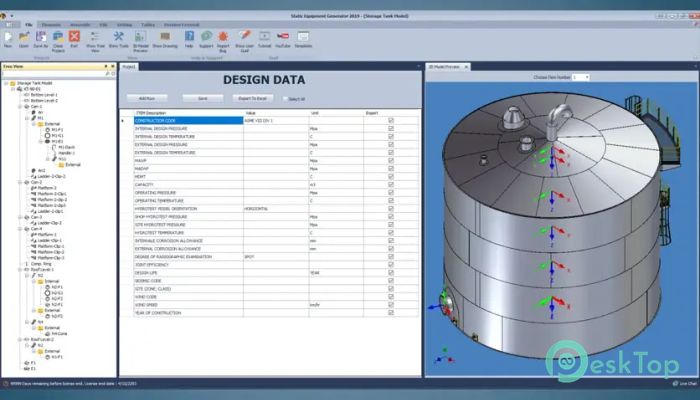Open the 3D Model Preview icon
Viewport: 700px width, 400px height.
[x=142, y=36]
